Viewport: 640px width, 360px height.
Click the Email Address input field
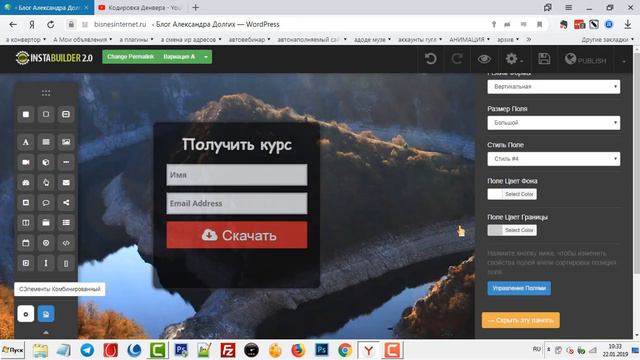coord(237,203)
